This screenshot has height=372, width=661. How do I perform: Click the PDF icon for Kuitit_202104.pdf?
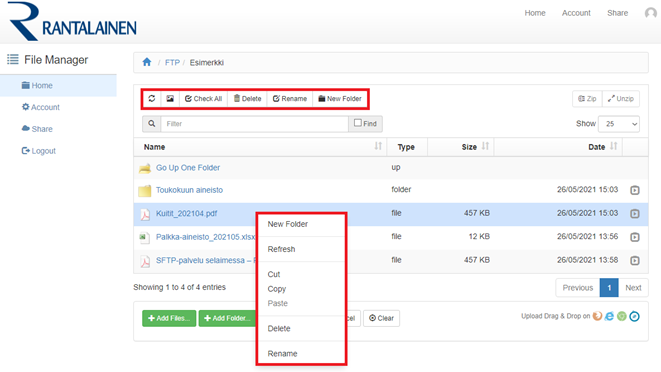145,215
